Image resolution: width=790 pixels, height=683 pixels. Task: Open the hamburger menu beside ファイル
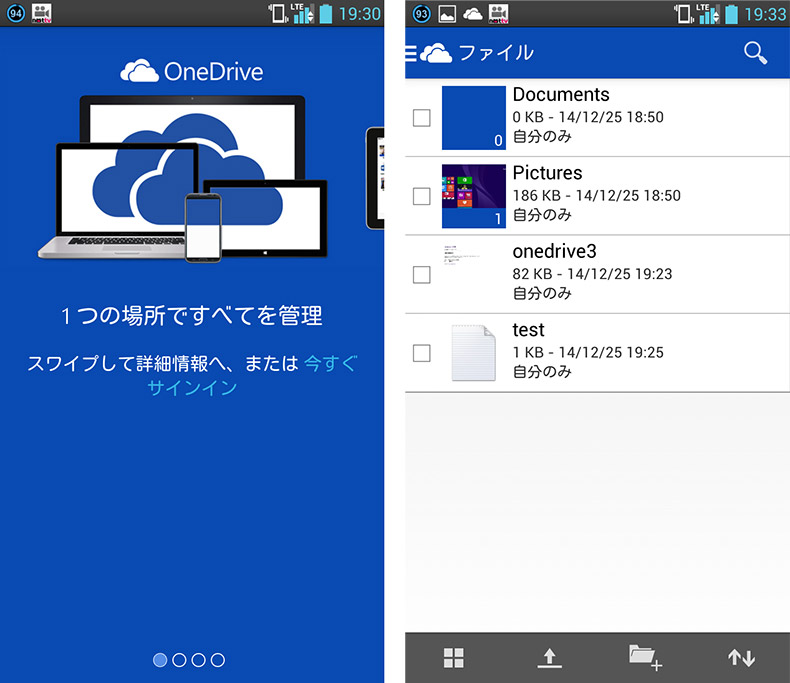(411, 53)
